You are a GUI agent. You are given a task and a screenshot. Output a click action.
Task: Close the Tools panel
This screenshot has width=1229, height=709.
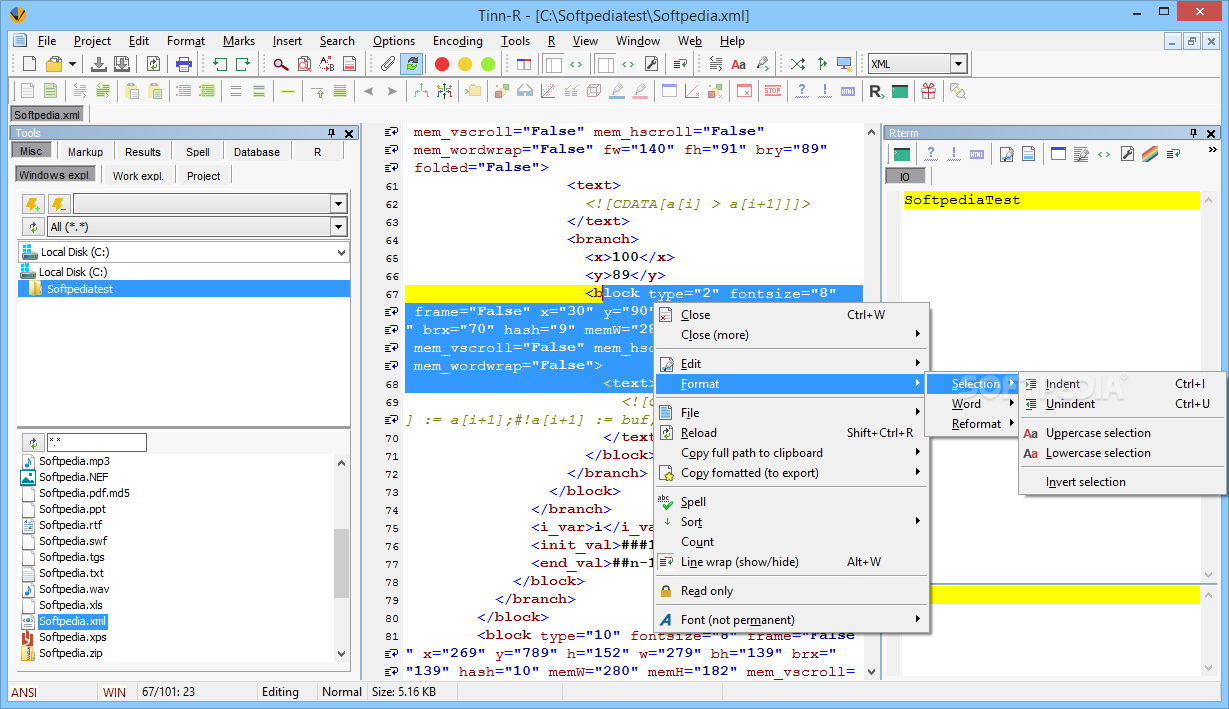(349, 133)
